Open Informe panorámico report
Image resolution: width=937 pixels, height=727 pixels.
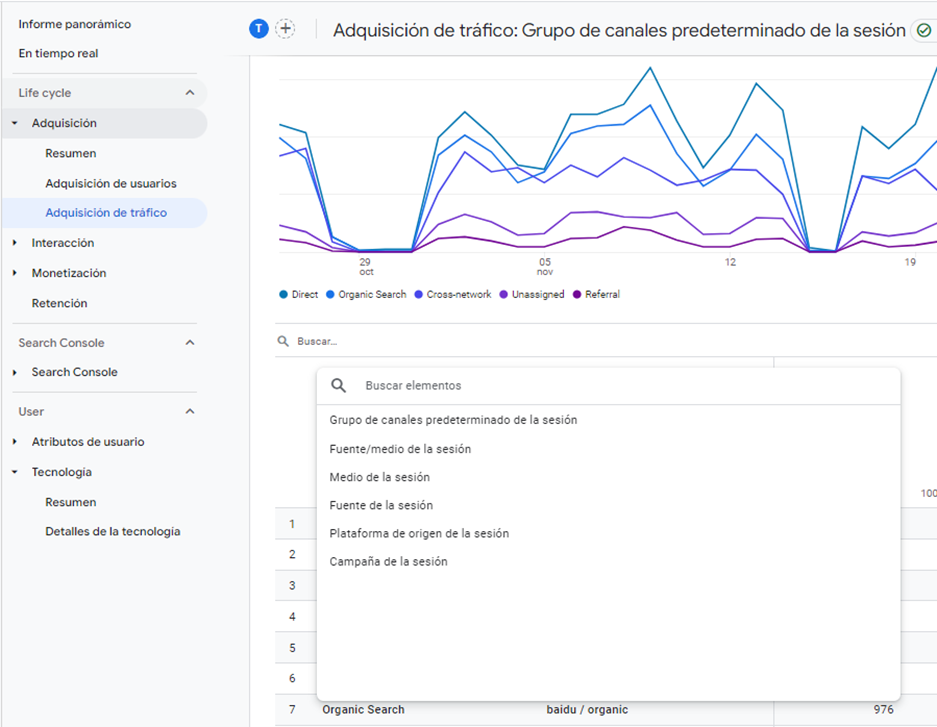click(74, 24)
